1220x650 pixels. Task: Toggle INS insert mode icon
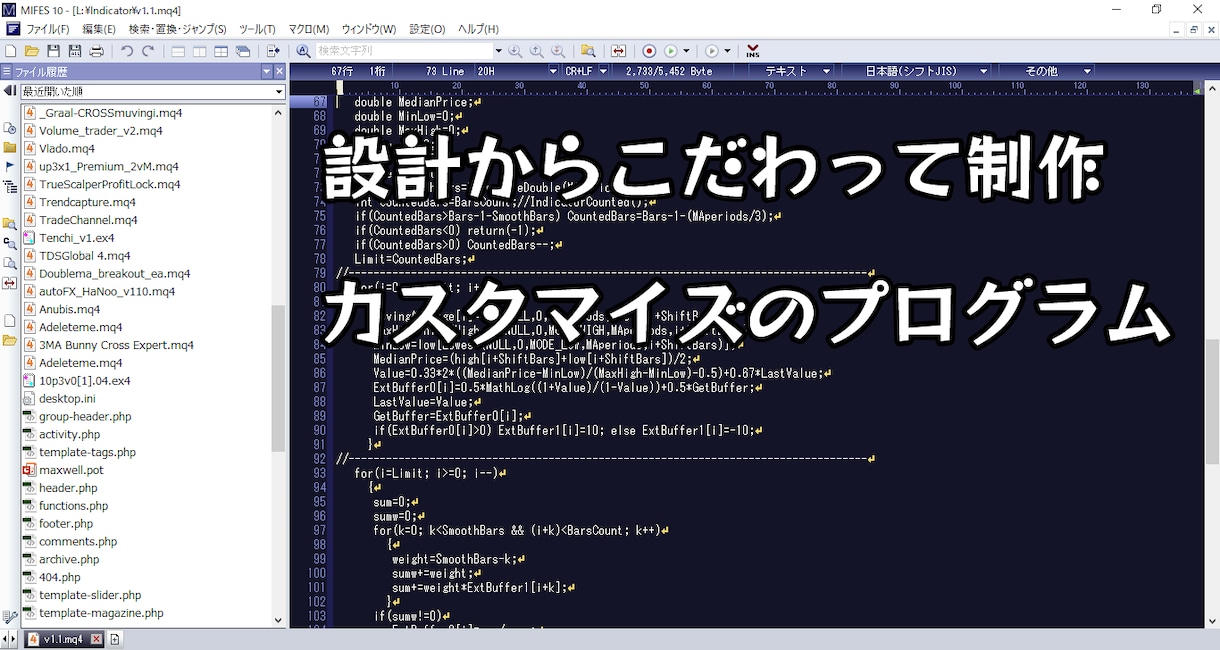click(752, 51)
